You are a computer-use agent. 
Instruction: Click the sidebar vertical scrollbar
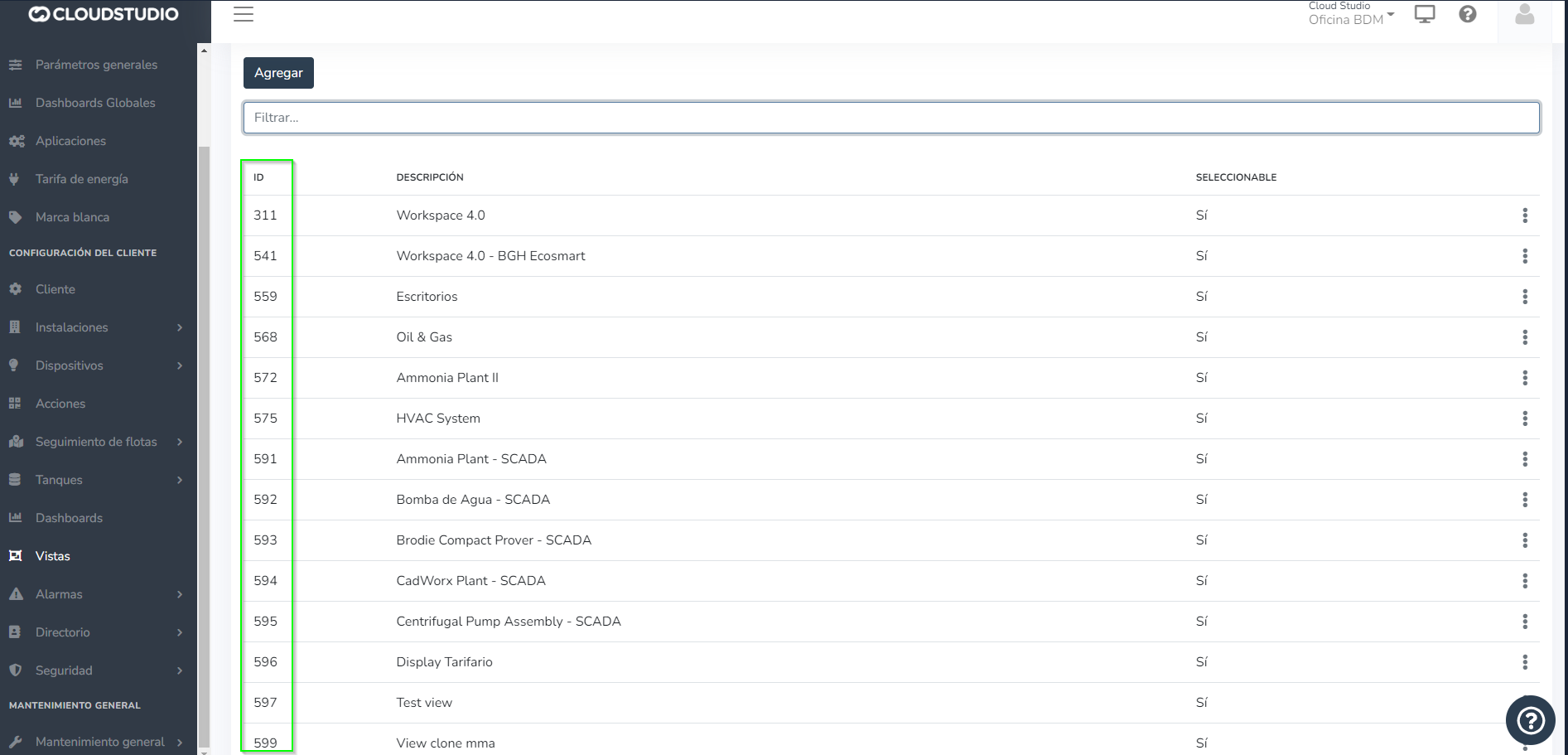click(204, 414)
